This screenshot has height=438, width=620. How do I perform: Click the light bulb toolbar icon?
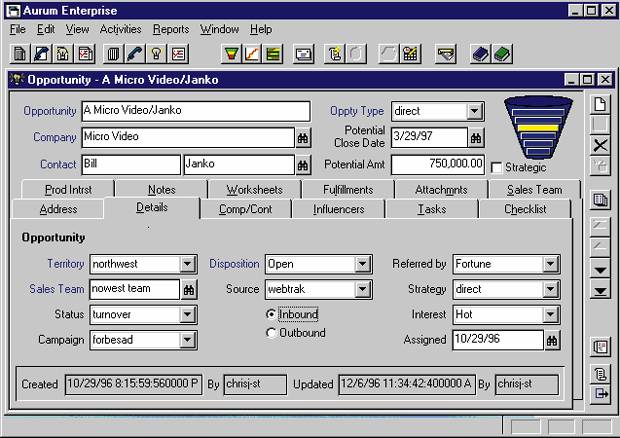point(156,54)
